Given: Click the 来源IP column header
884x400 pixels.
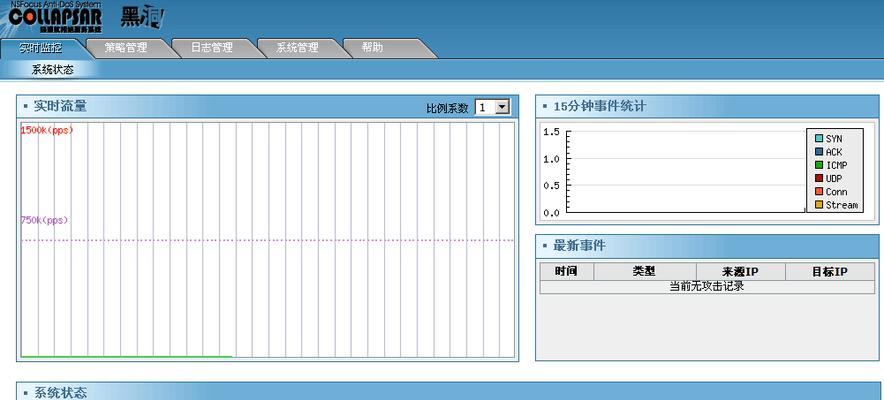Looking at the screenshot, I should tap(740, 272).
